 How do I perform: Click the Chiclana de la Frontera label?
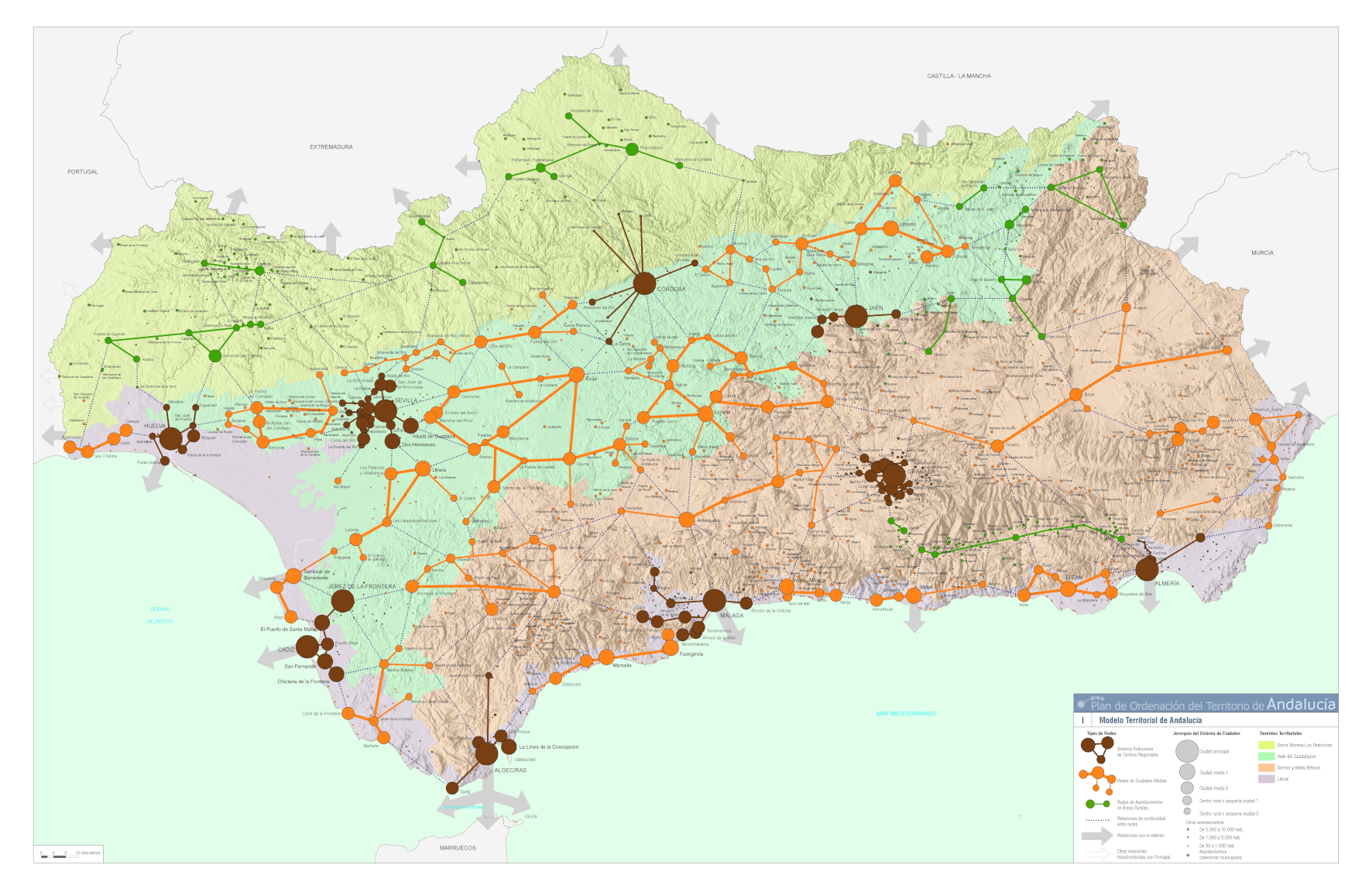(x=303, y=681)
